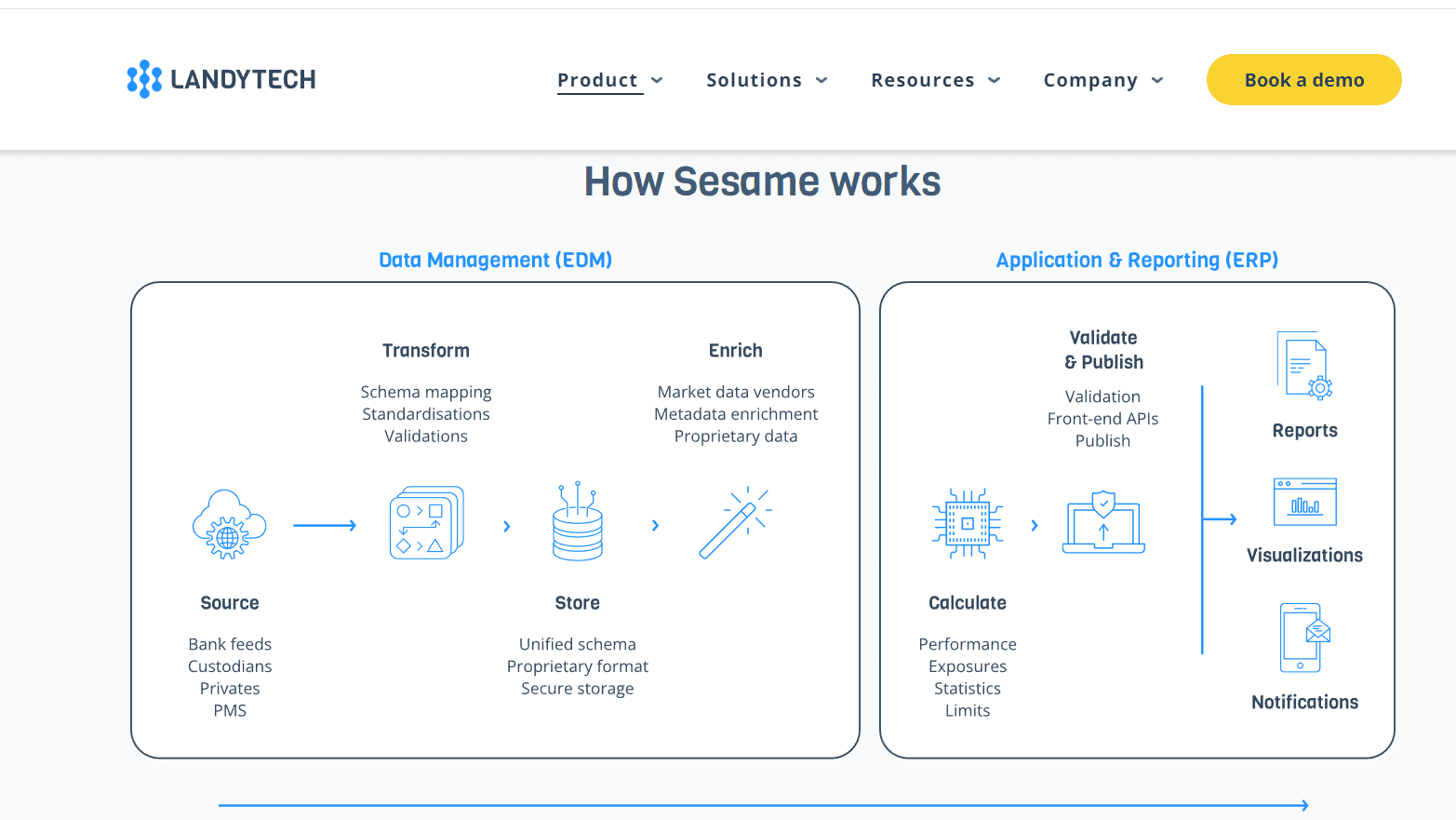Click the Store database icon
Screen dimensions: 1456x820
[x=578, y=521]
